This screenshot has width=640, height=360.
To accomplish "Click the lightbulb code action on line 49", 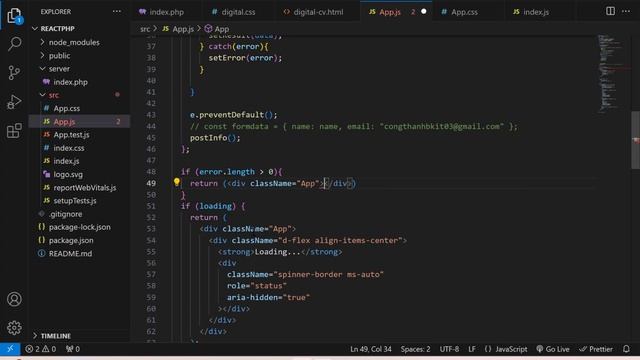I will click(176, 182).
